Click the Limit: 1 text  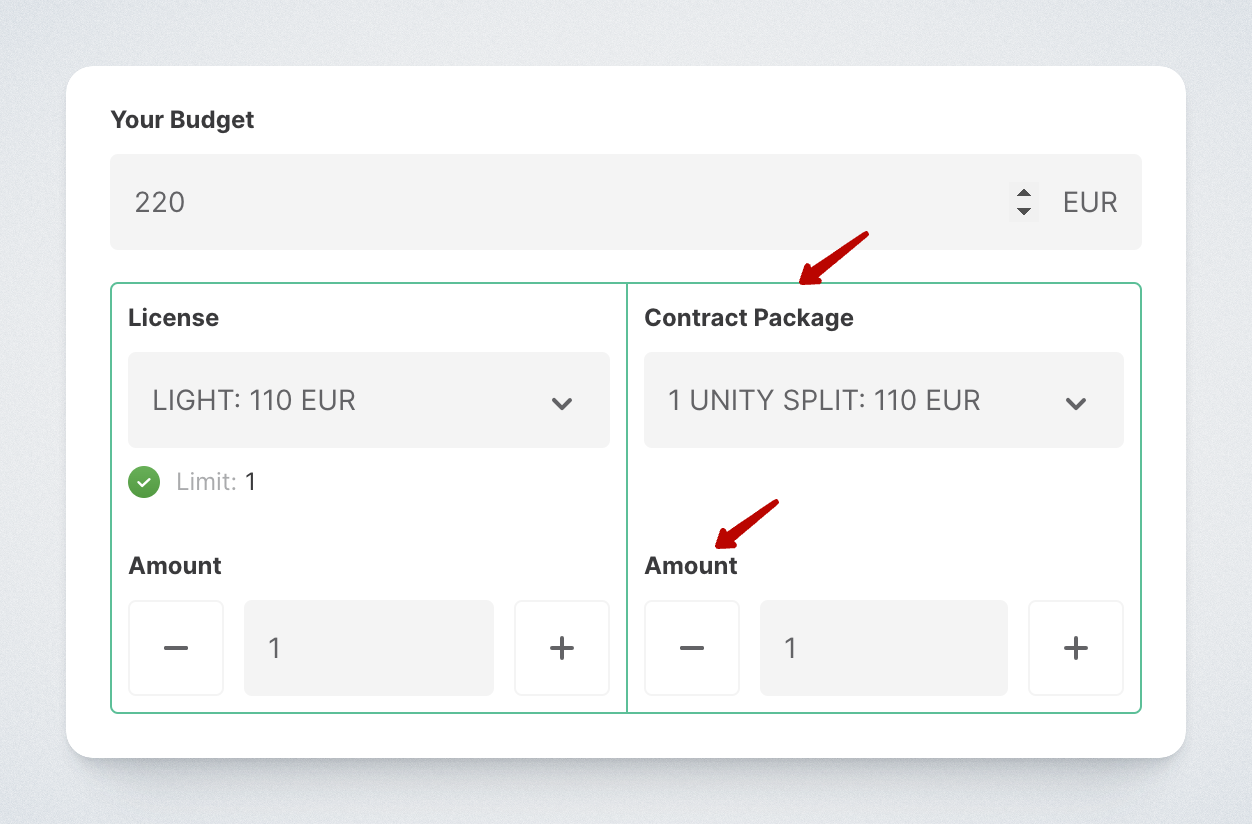216,482
